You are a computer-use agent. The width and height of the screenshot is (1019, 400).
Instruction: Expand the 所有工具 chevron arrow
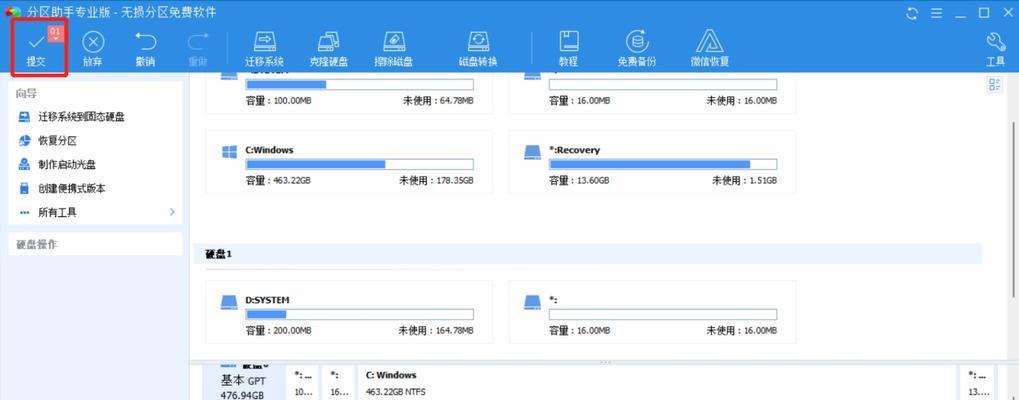pos(172,212)
